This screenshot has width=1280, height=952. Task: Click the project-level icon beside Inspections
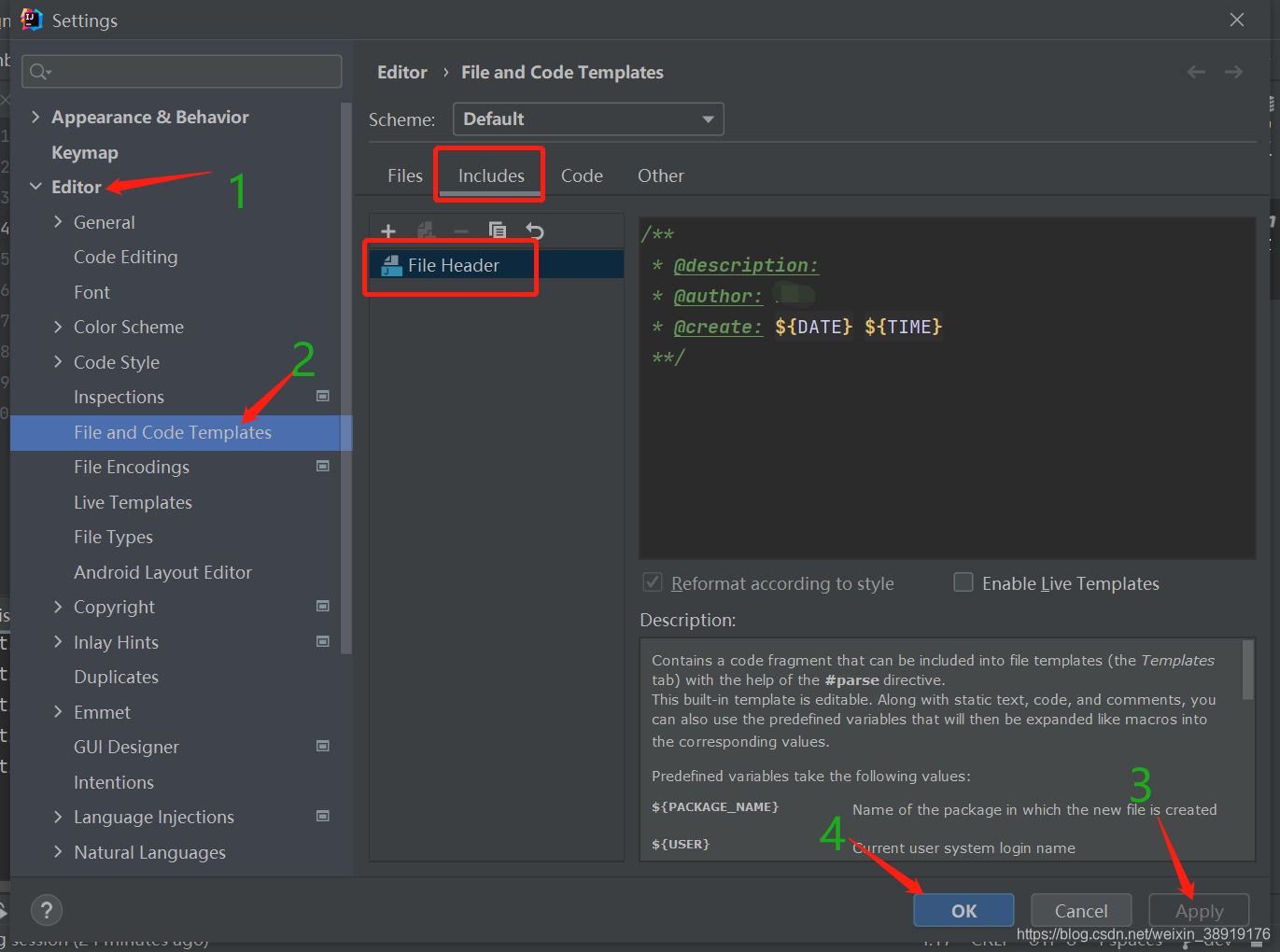pyautogui.click(x=323, y=396)
